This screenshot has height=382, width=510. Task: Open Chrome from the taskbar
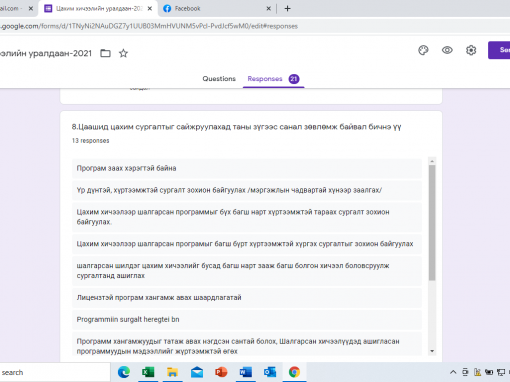click(294, 372)
